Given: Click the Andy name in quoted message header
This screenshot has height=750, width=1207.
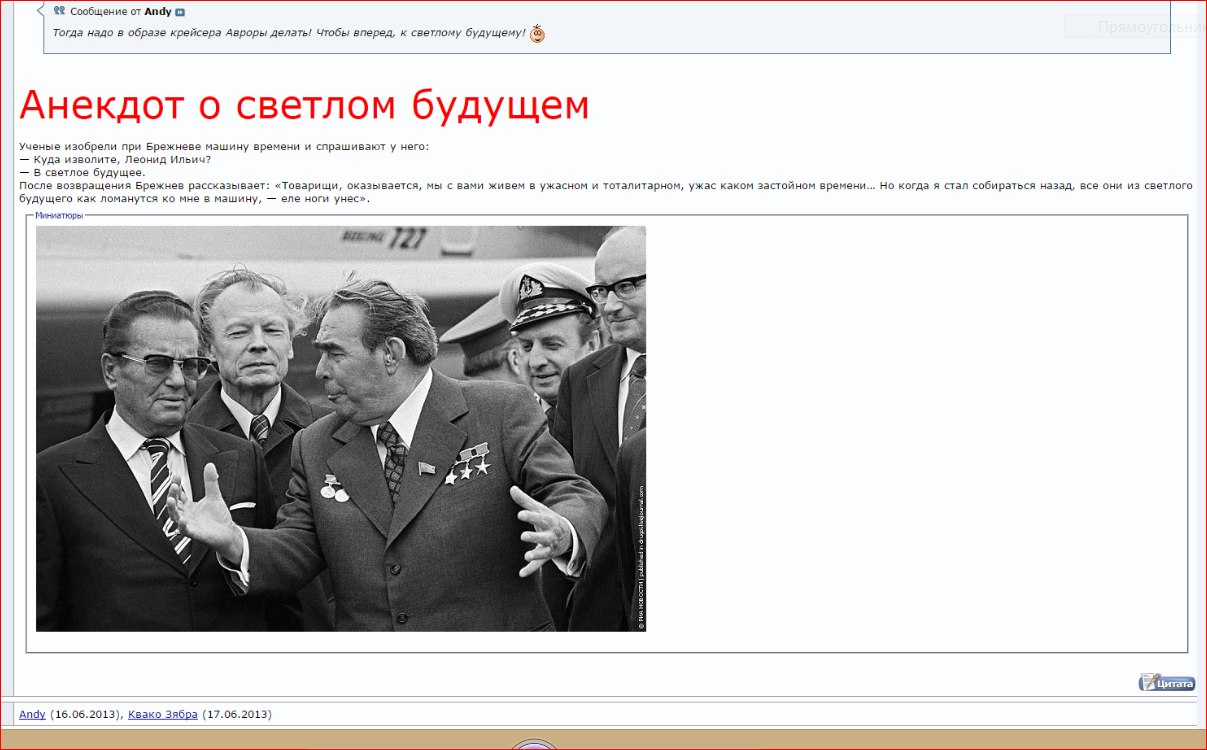Looking at the screenshot, I should click(158, 12).
